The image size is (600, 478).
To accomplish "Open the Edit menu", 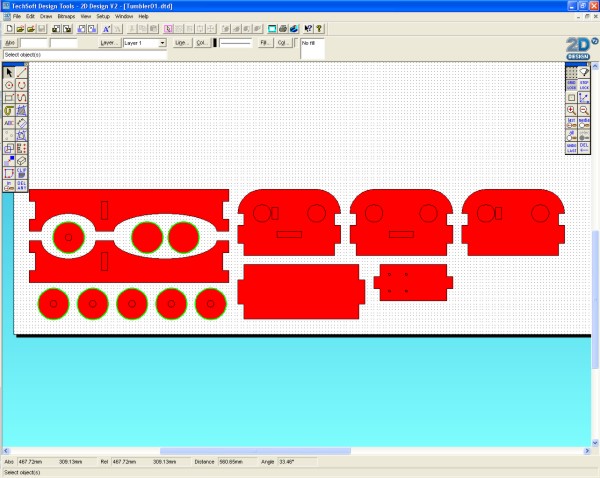I will tap(30, 16).
